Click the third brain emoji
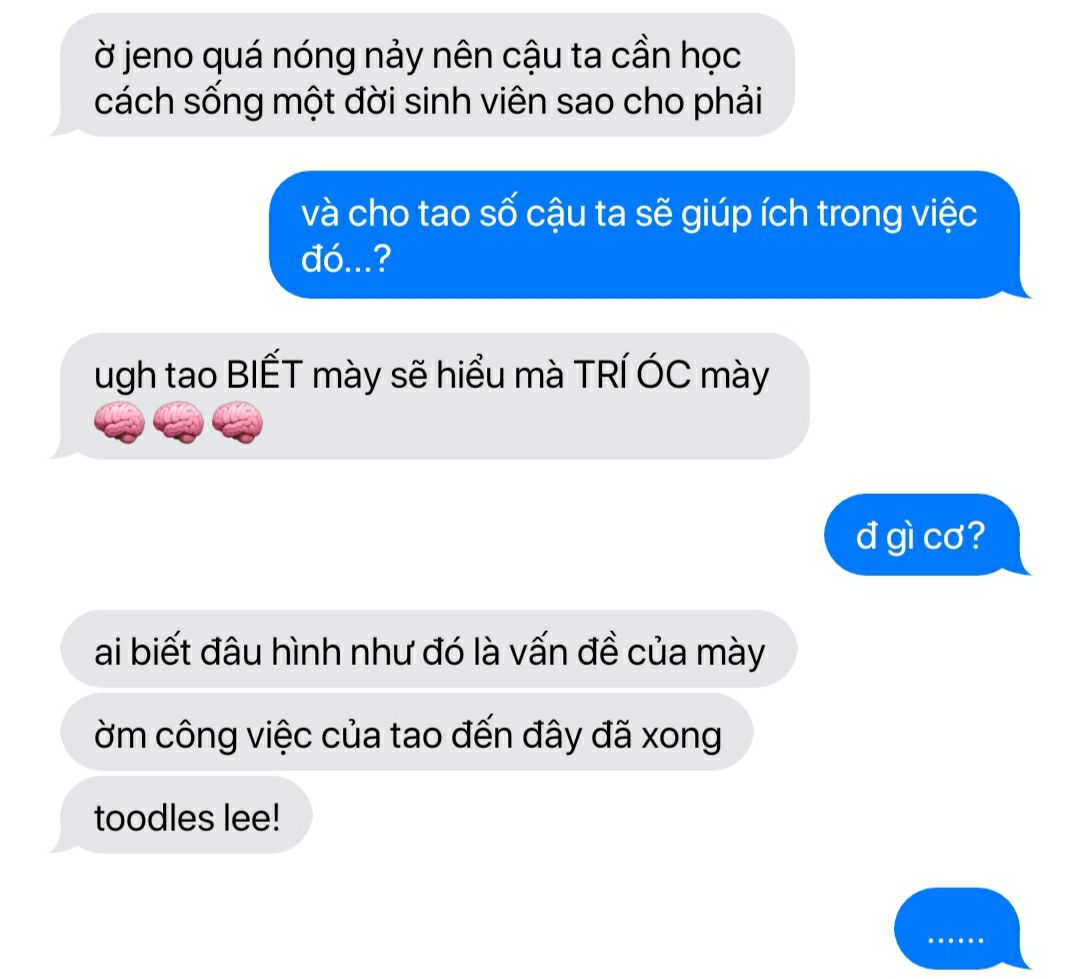The width and height of the screenshot is (1080, 979). [x=237, y=422]
